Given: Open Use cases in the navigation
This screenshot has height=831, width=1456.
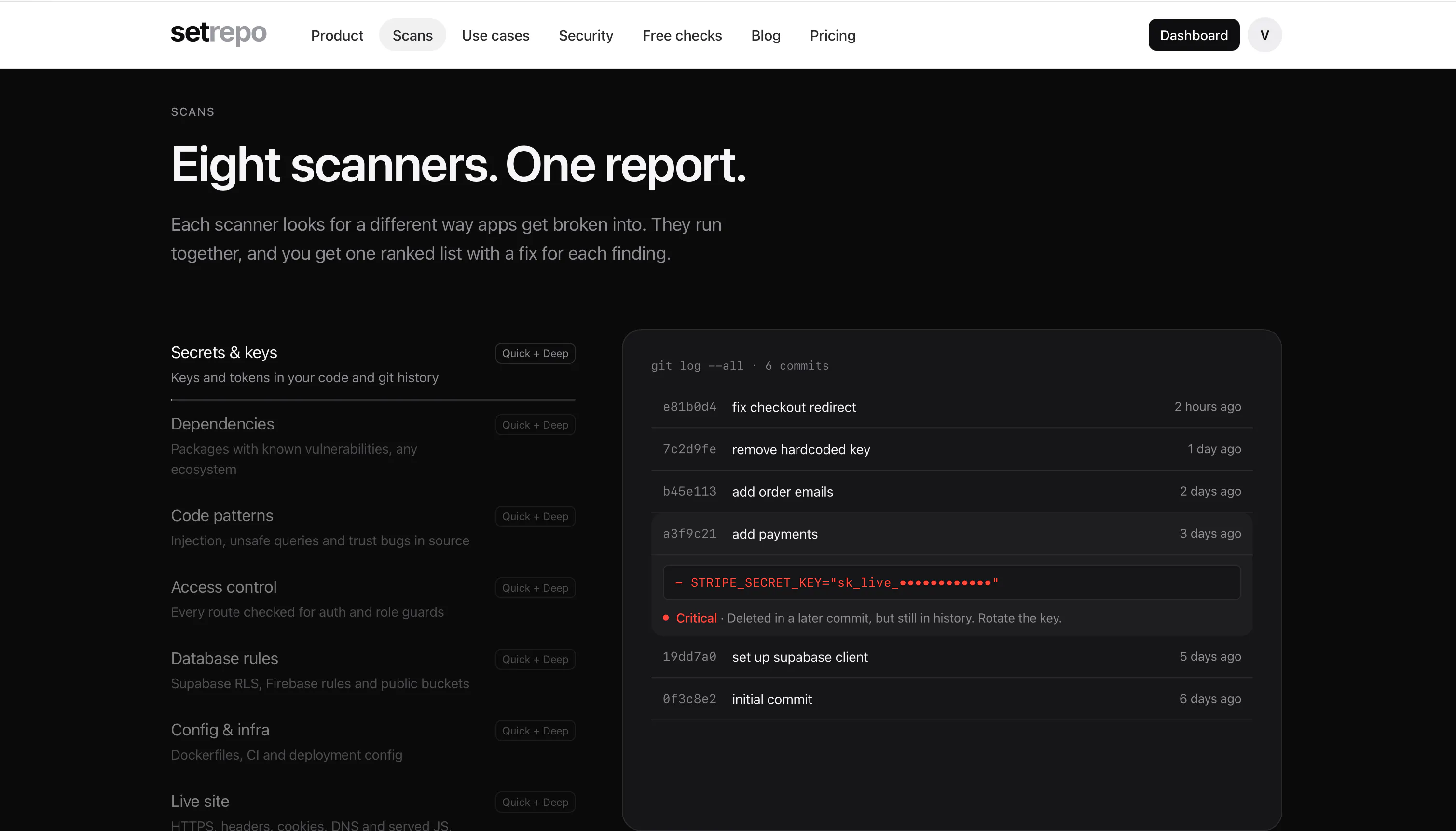Looking at the screenshot, I should tap(495, 35).
